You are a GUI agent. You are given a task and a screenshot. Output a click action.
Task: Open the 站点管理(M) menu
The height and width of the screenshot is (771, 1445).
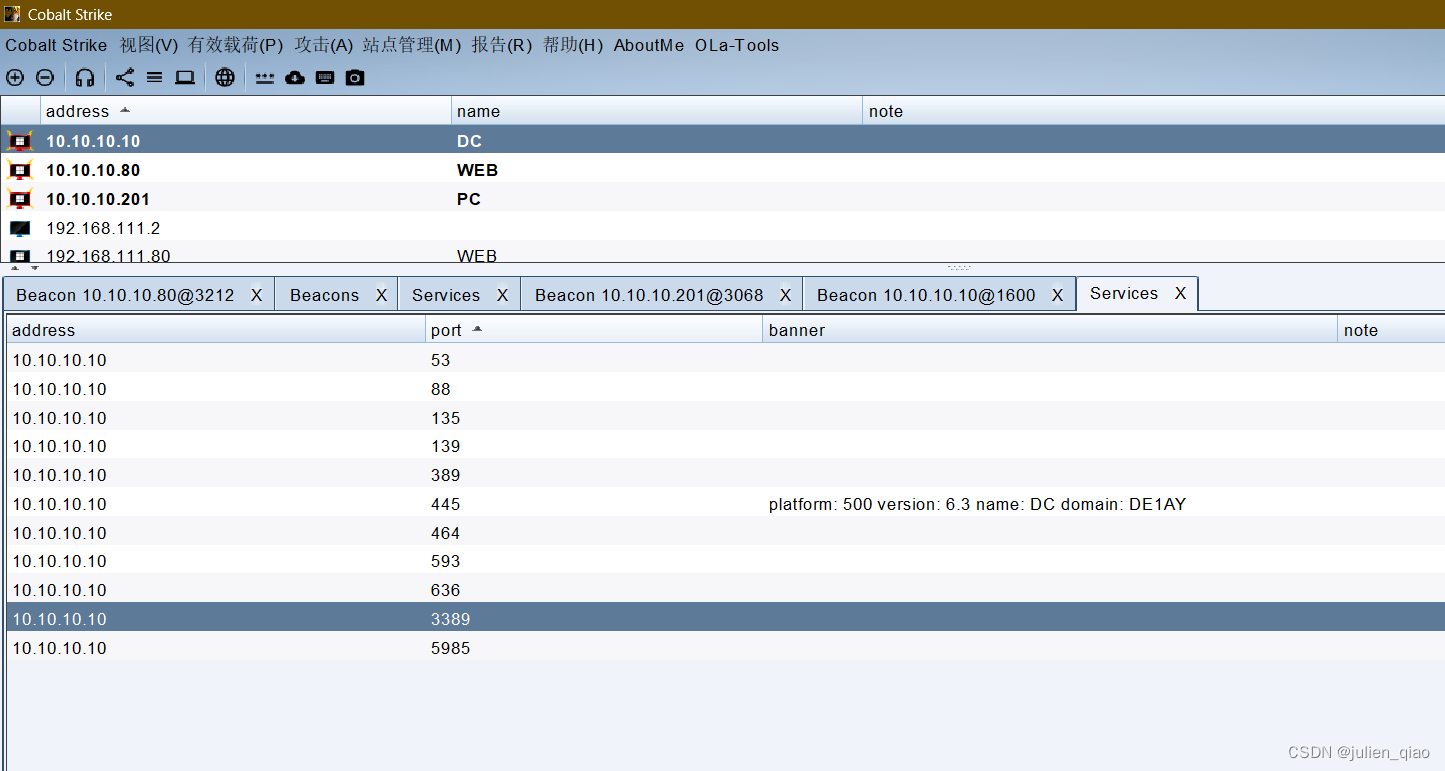(412, 45)
